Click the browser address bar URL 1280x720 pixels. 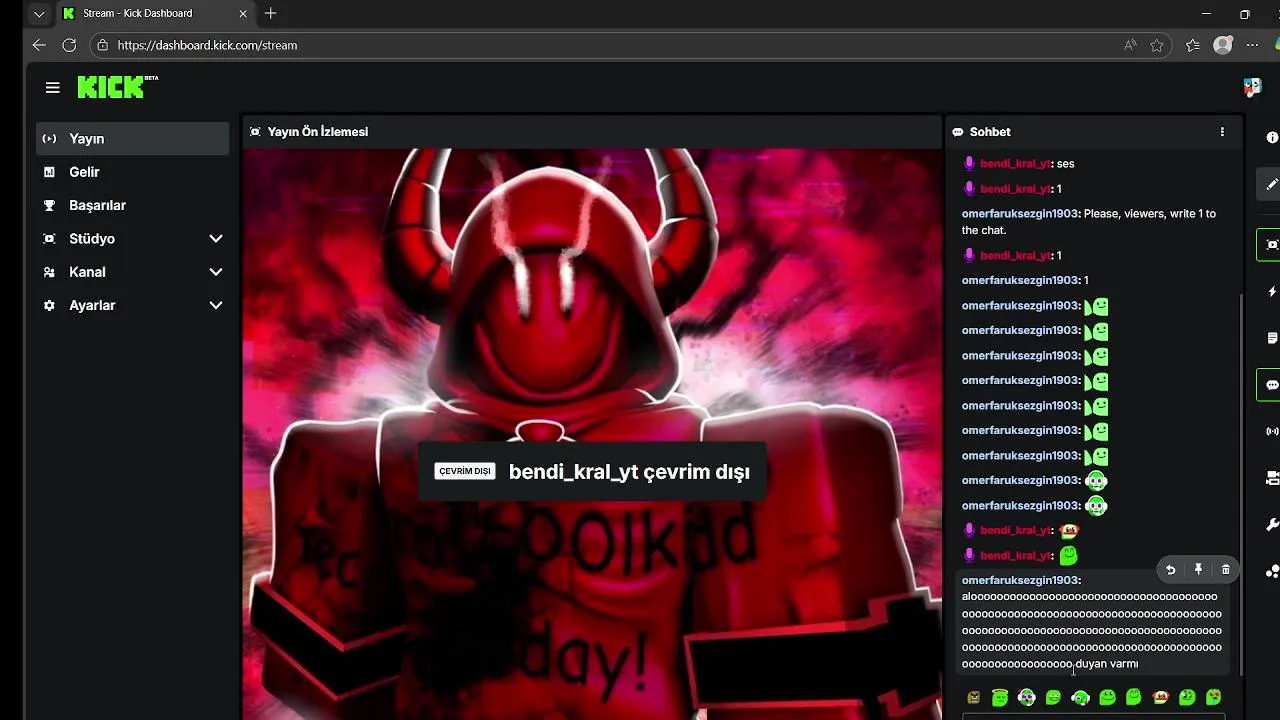tap(207, 45)
